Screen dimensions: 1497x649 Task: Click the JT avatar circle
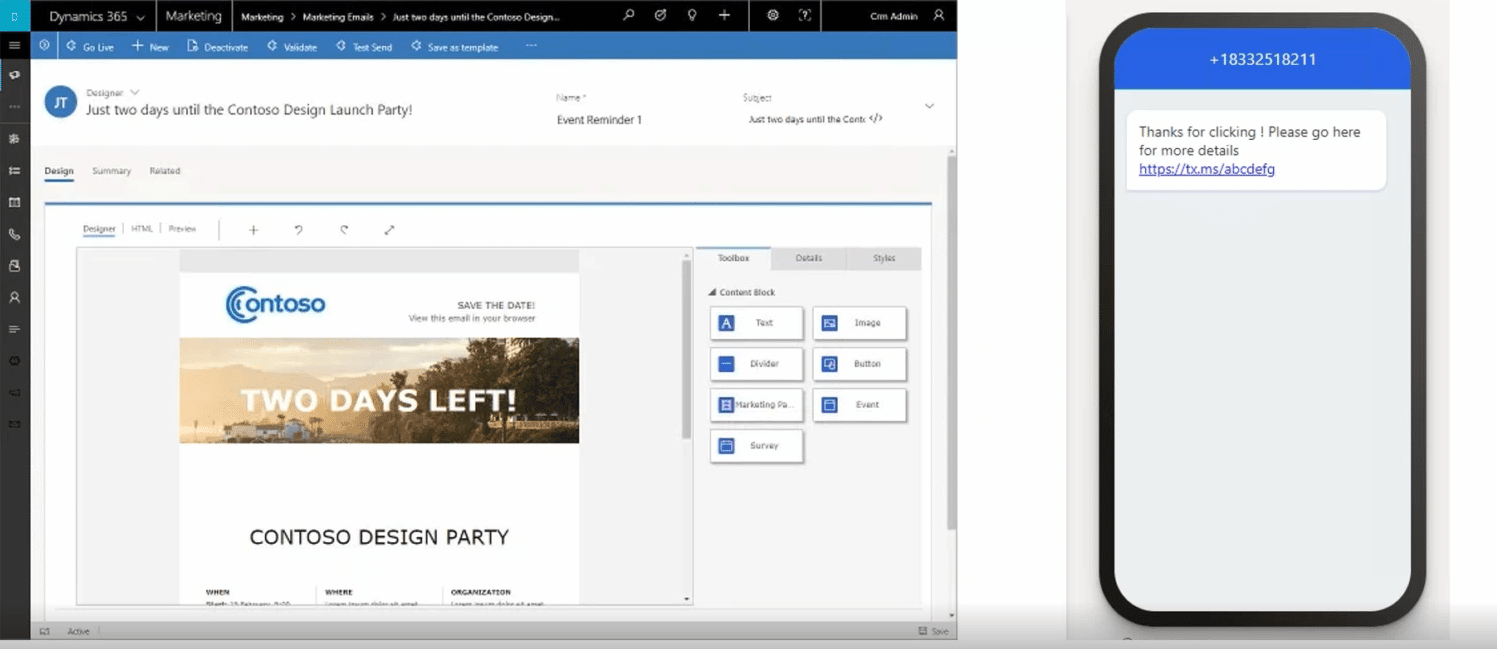(x=61, y=102)
